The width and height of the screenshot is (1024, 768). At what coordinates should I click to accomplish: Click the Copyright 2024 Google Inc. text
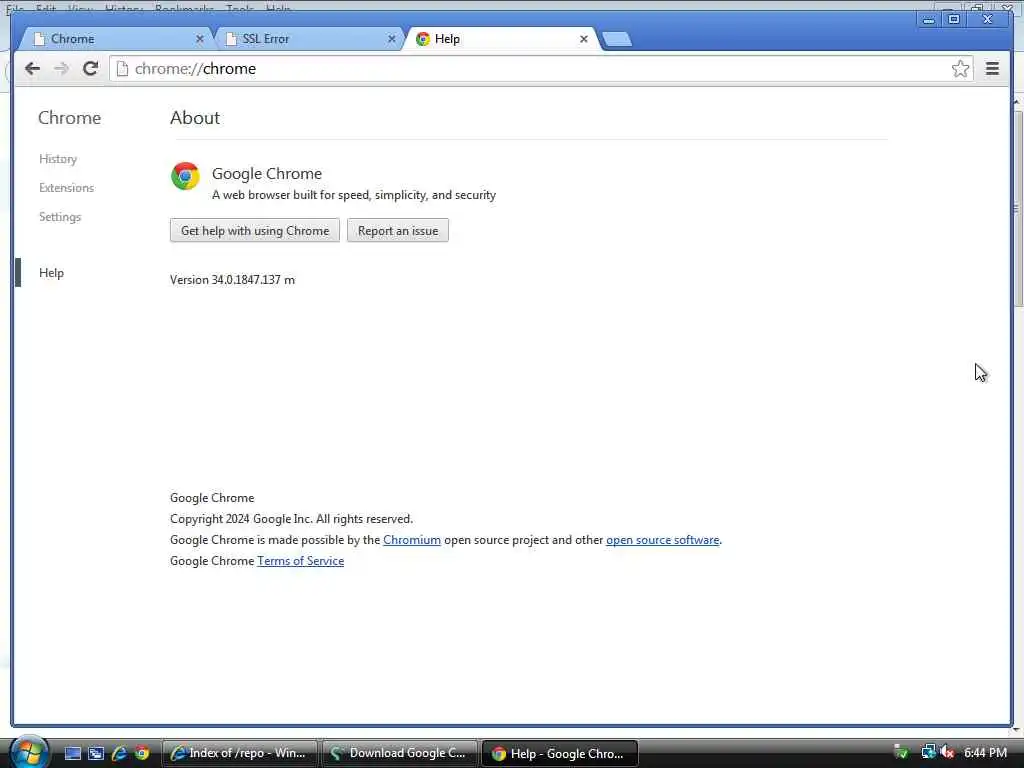[x=291, y=519]
